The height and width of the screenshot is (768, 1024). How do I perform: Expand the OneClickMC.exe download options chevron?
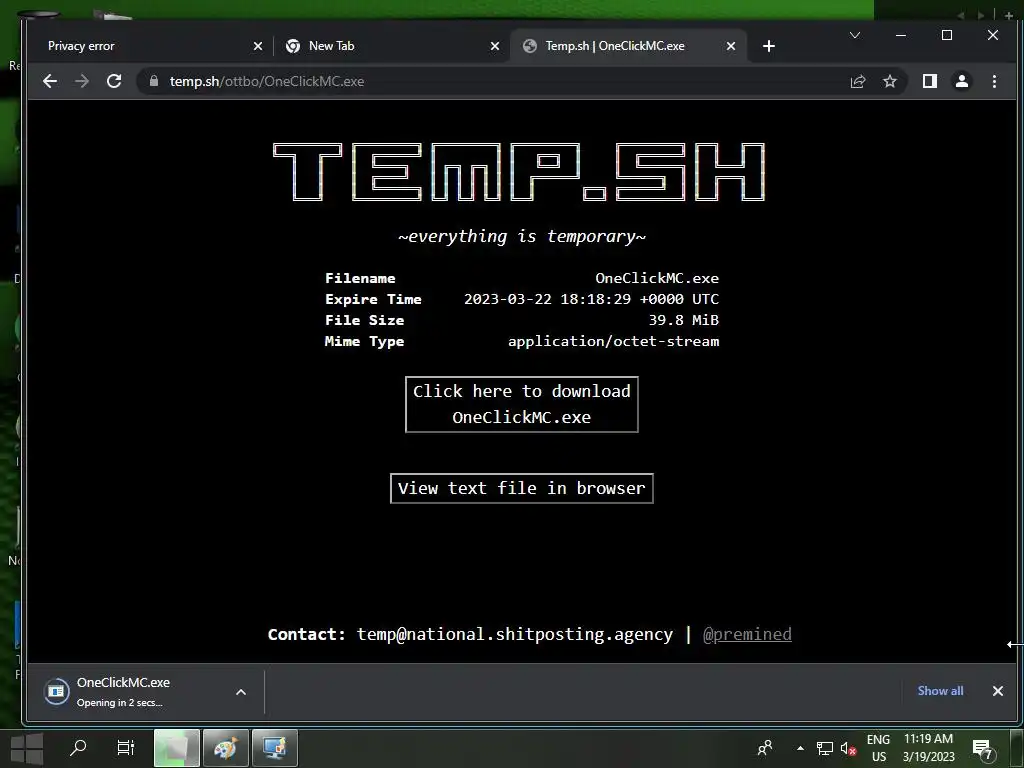tap(241, 692)
